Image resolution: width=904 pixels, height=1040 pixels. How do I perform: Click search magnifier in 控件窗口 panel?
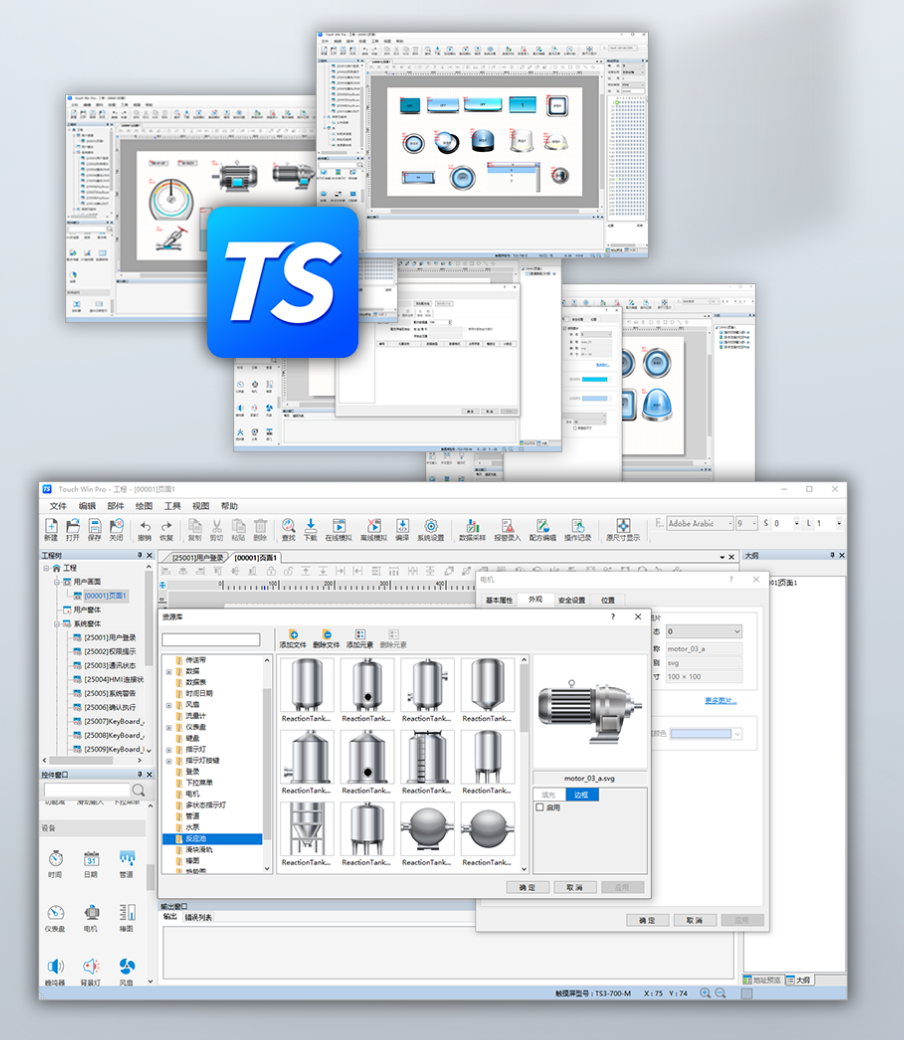click(x=138, y=790)
